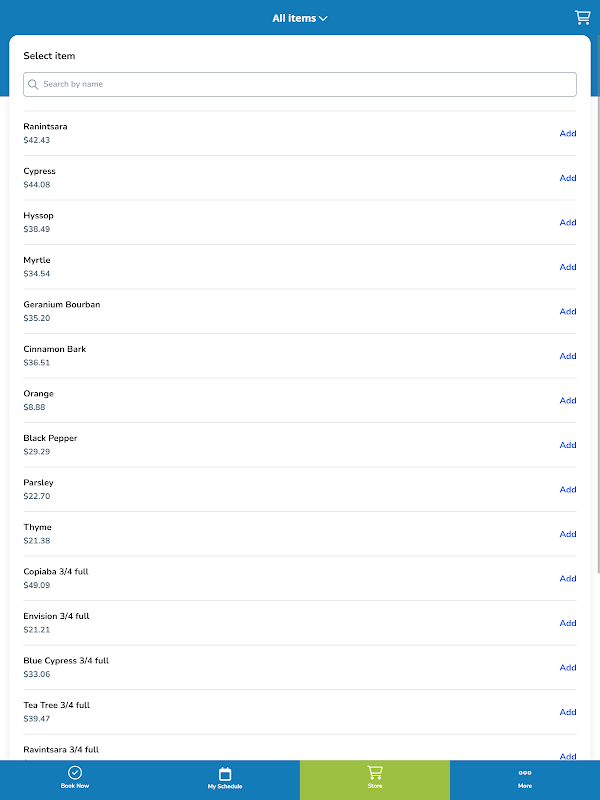
Task: Open the More dots icon
Action: (x=525, y=773)
